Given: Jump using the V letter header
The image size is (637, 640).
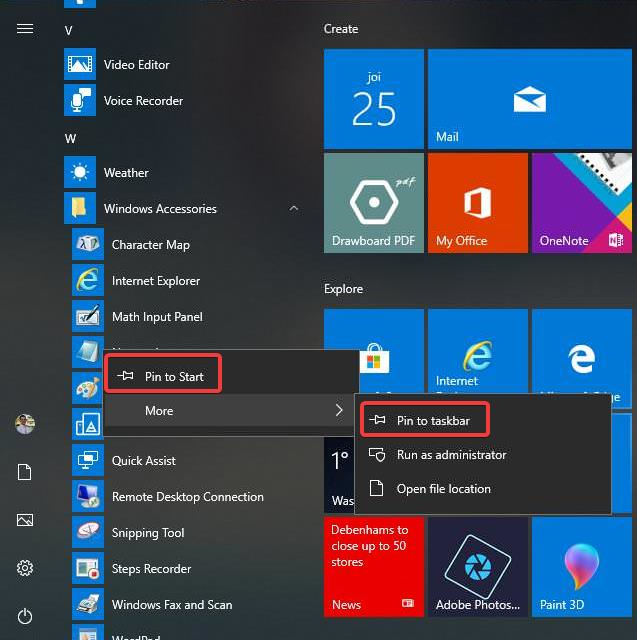Looking at the screenshot, I should (x=69, y=31).
